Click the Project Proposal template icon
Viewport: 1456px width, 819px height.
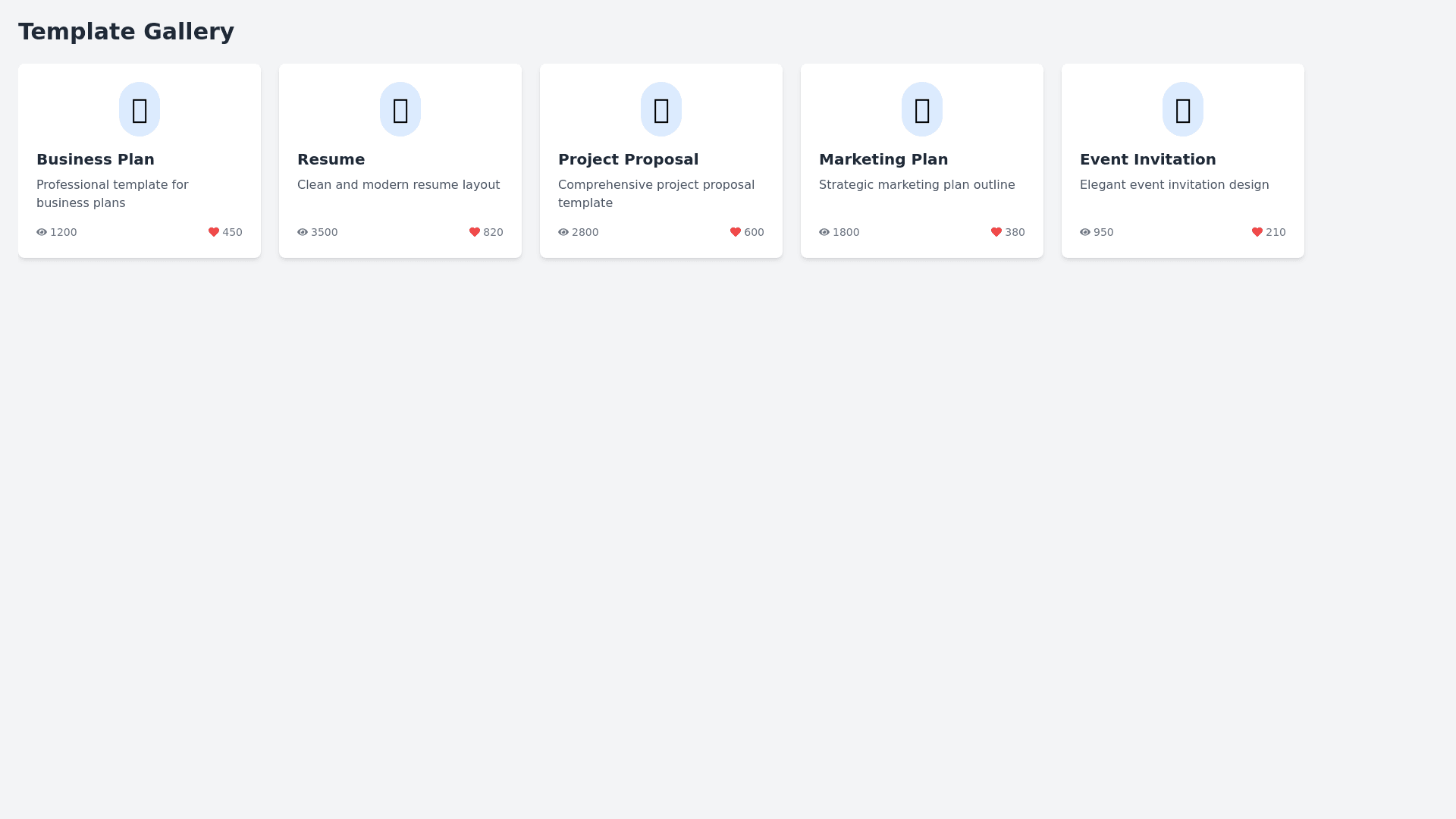point(661,109)
